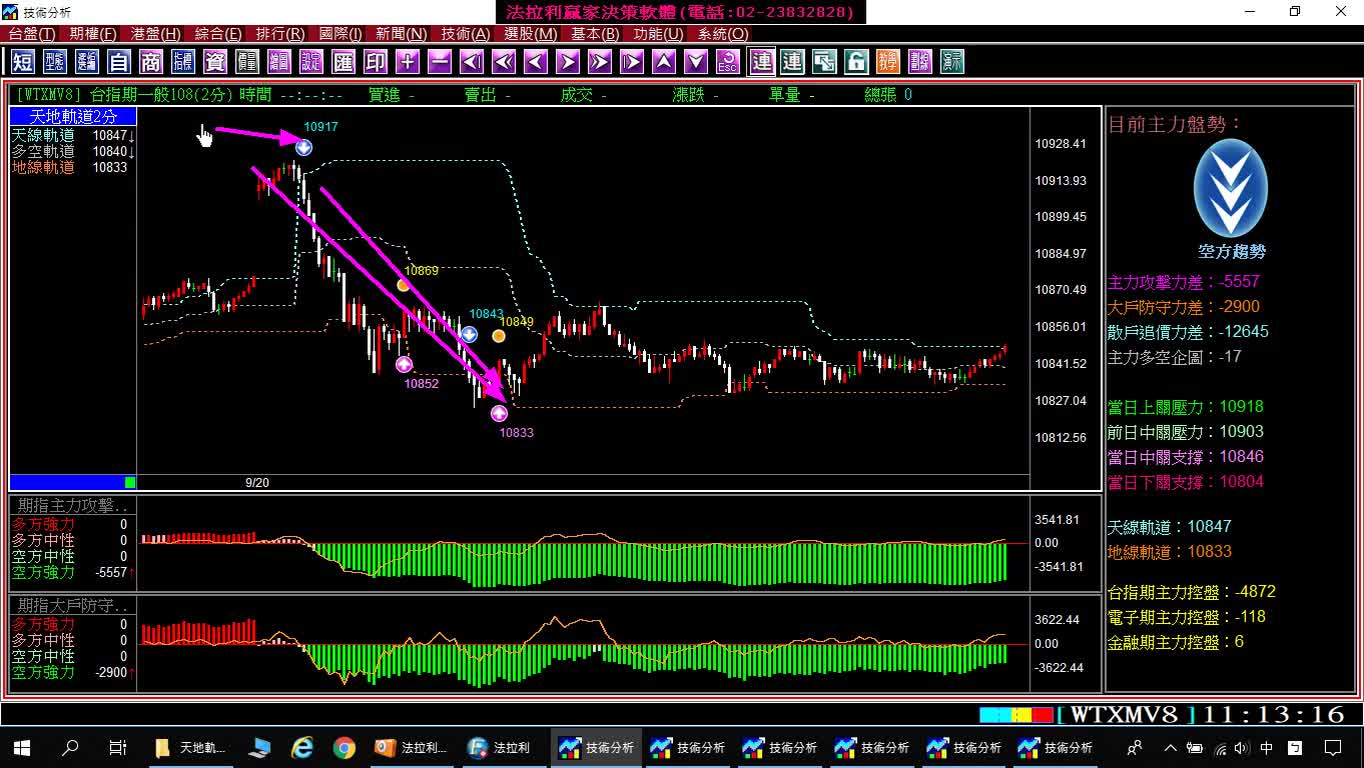Click the 10869 orange marker on chart
Image resolution: width=1364 pixels, height=768 pixels.
click(403, 285)
